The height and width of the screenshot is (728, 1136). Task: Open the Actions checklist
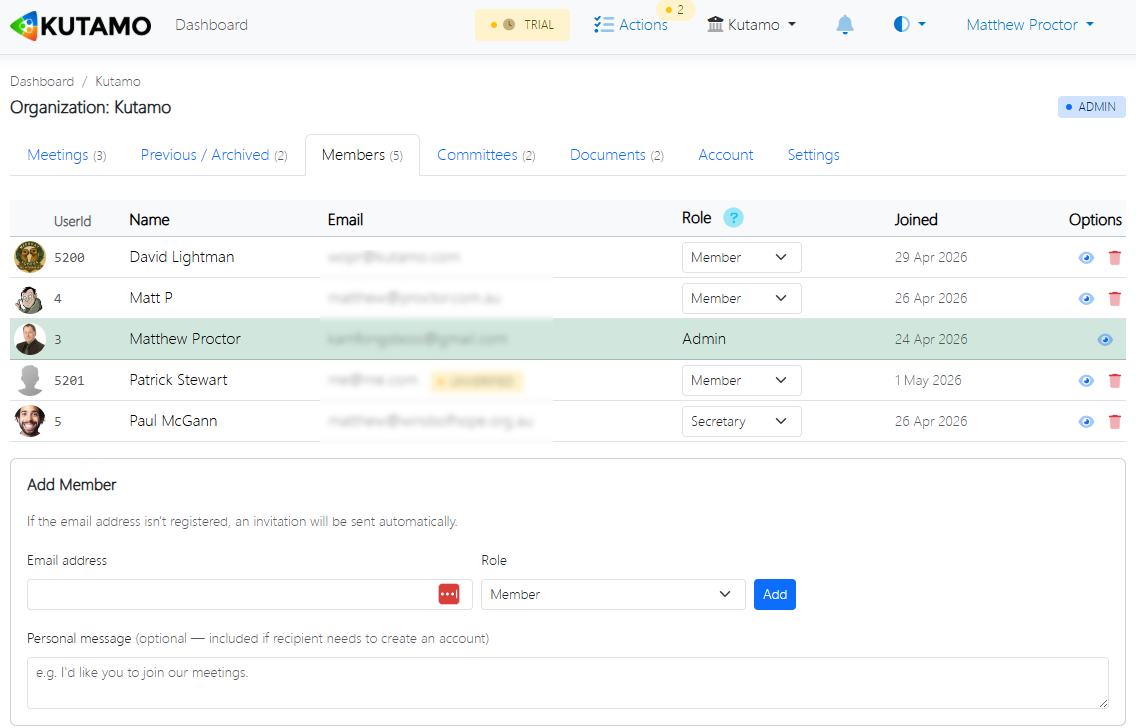coord(630,25)
